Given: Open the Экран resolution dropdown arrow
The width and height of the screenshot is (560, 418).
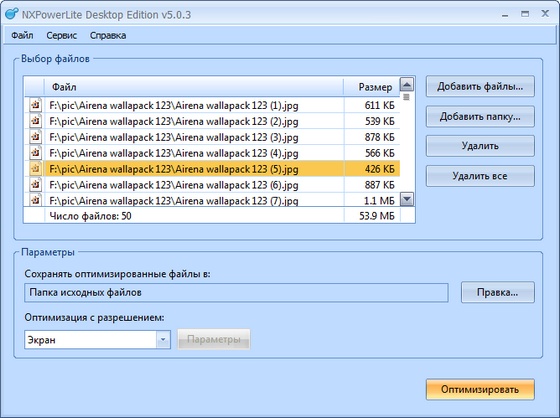Looking at the screenshot, I should coord(163,339).
